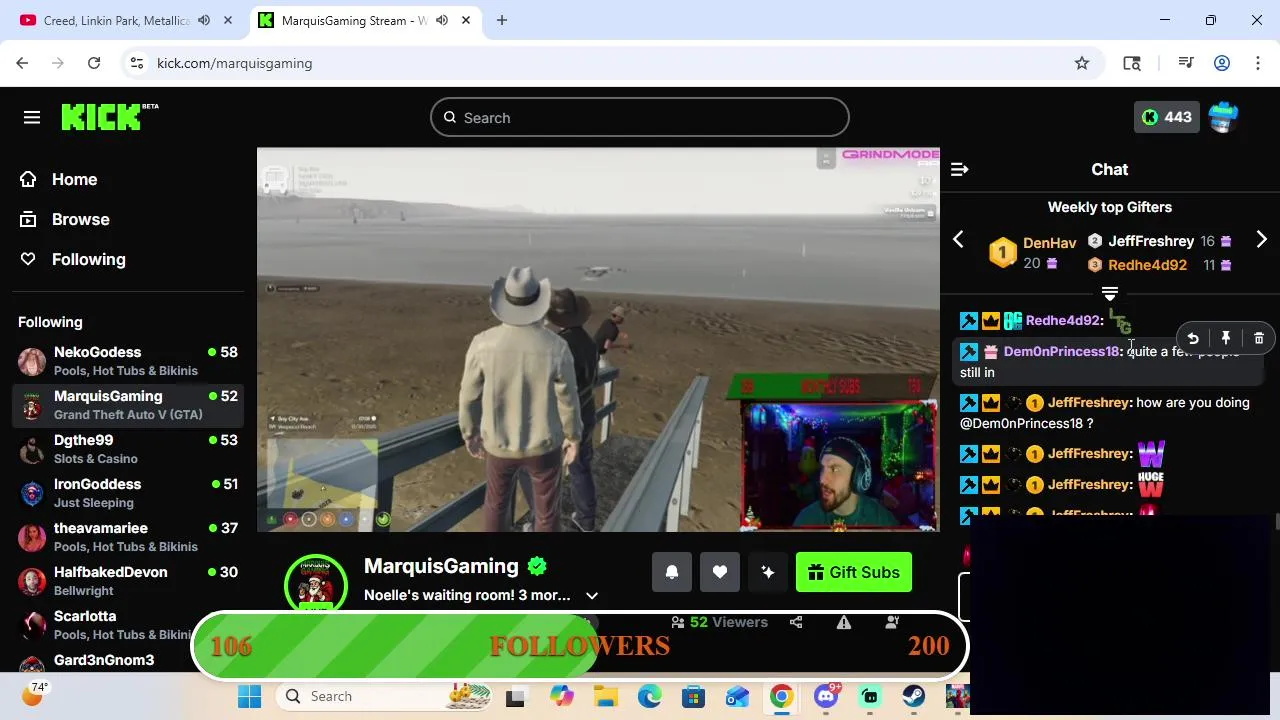Open NekoGodess channel from following list

pos(128,361)
